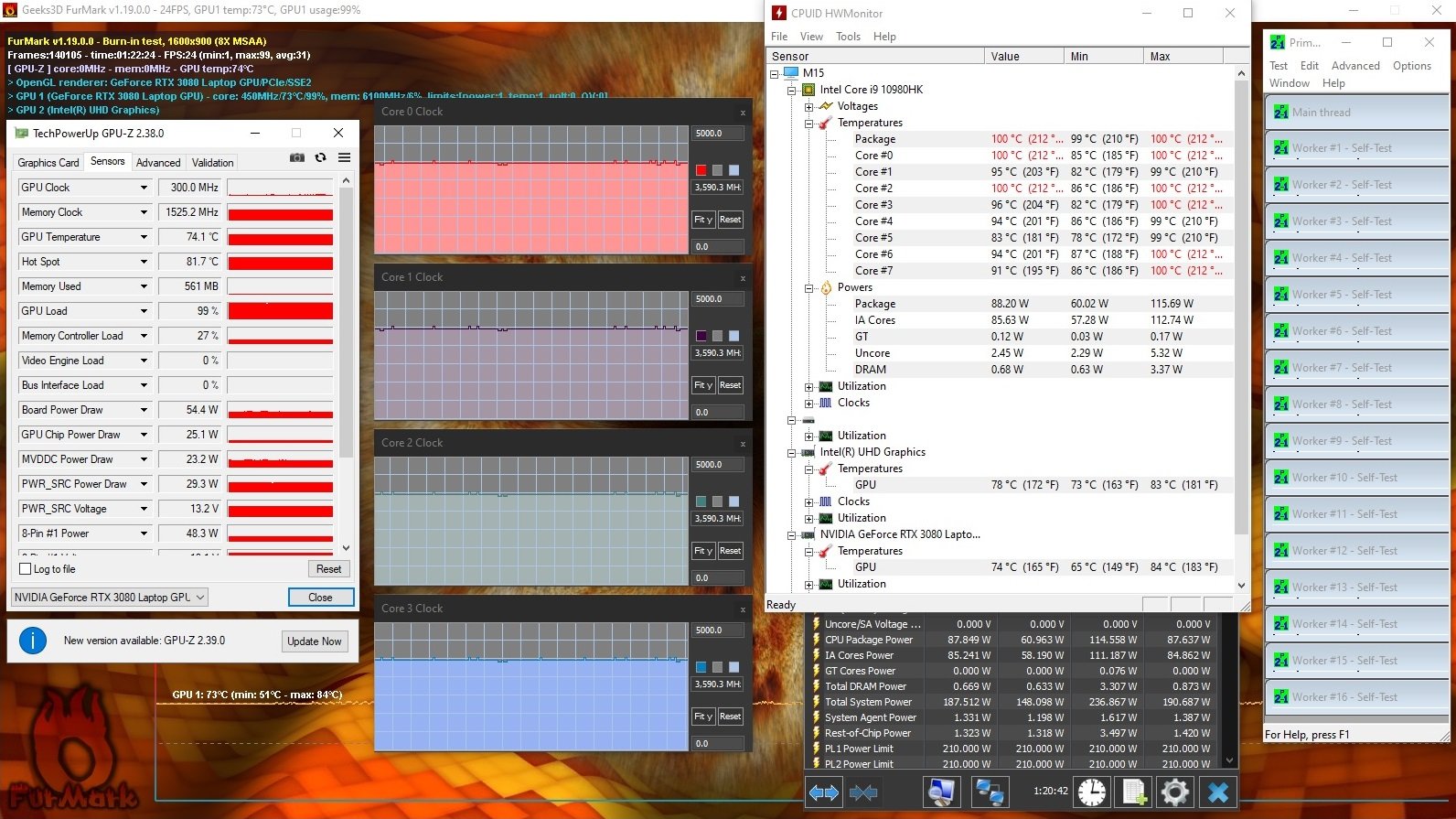Collapse the CPU Temperatures node

pyautogui.click(x=808, y=123)
